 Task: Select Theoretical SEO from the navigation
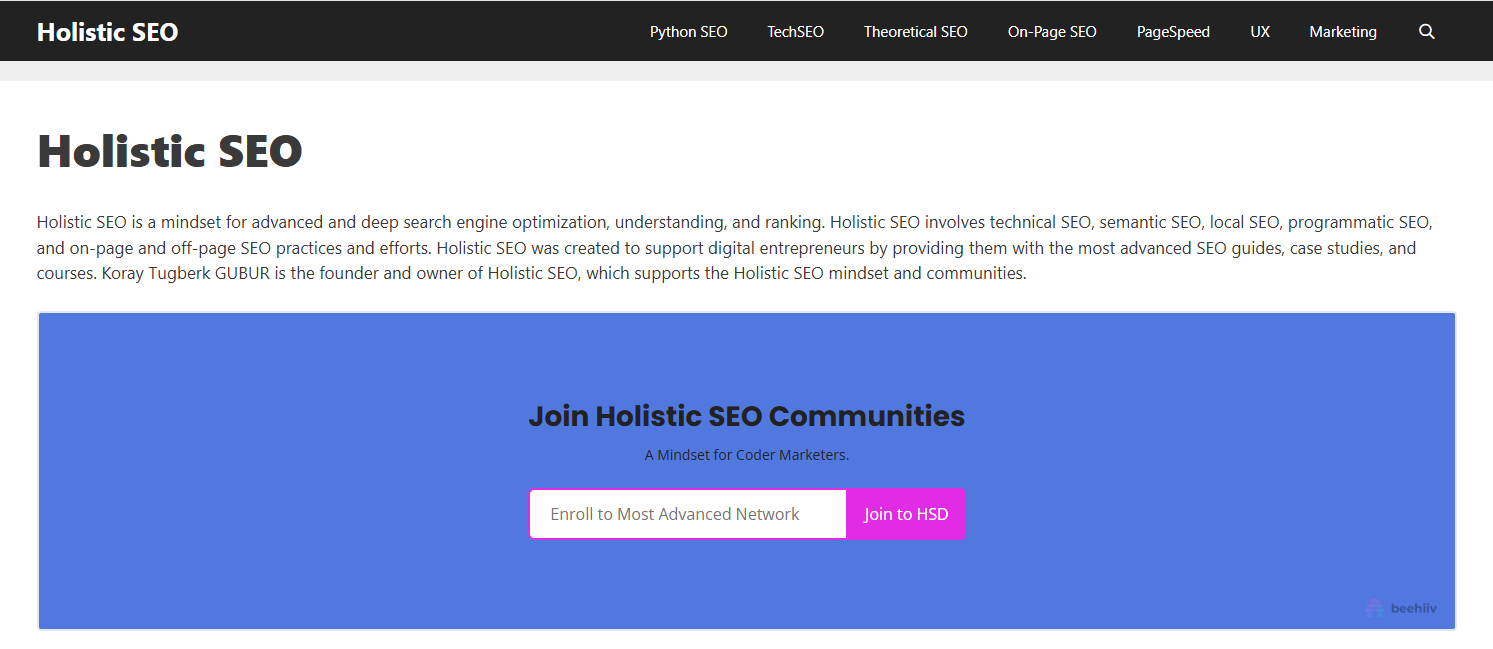pos(915,31)
